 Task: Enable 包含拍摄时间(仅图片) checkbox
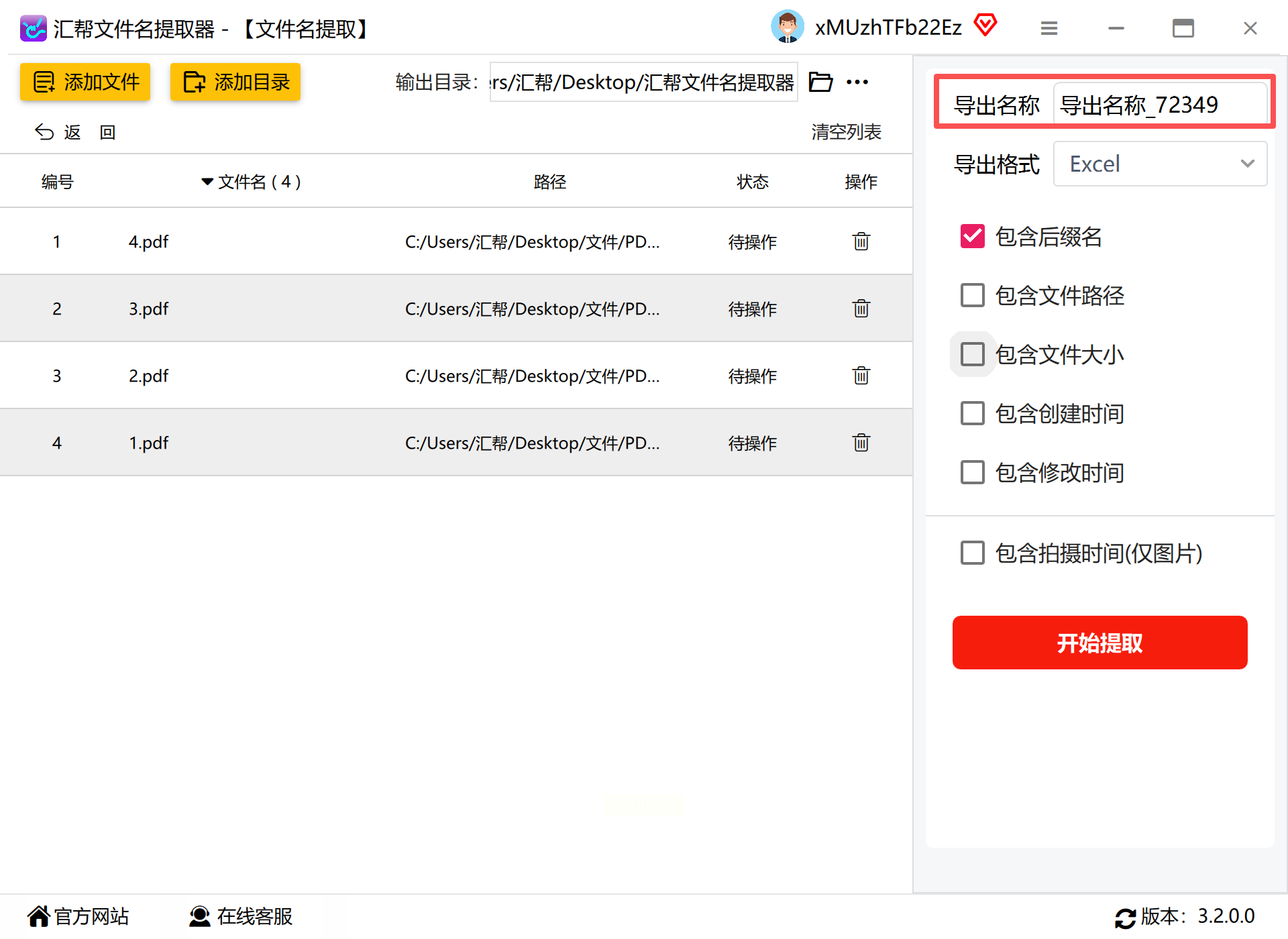point(972,553)
